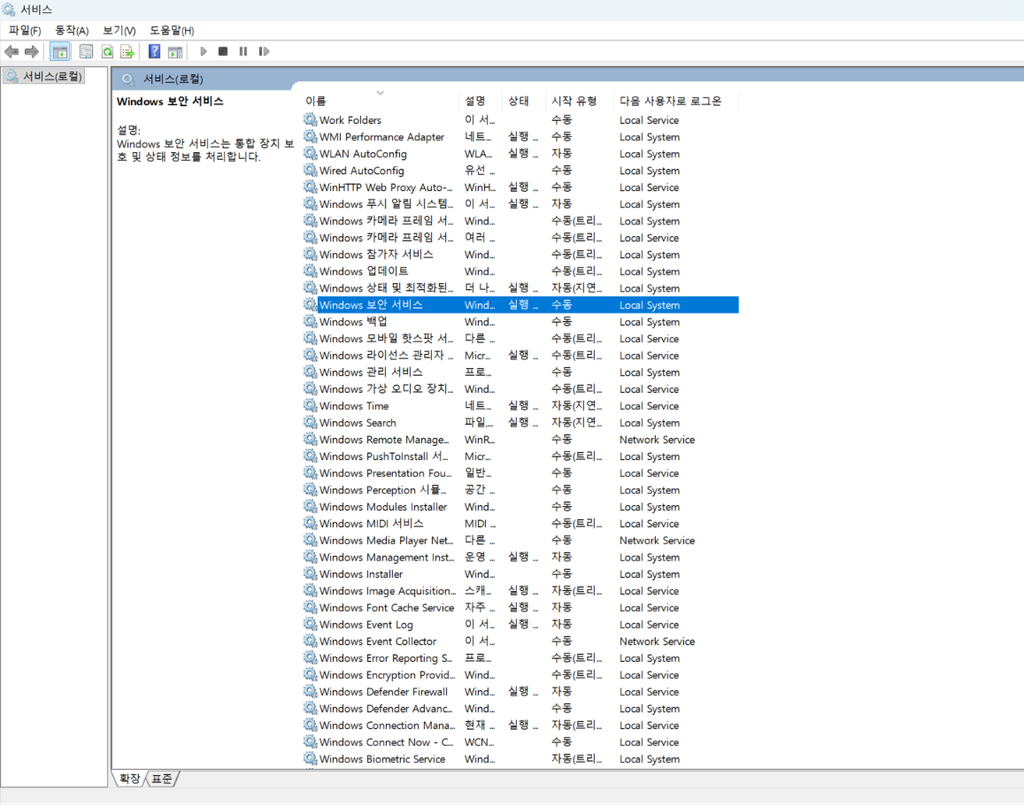Screen dimensions: 1024x805
Task: Open the 도움말(H) menu
Action: (172, 31)
